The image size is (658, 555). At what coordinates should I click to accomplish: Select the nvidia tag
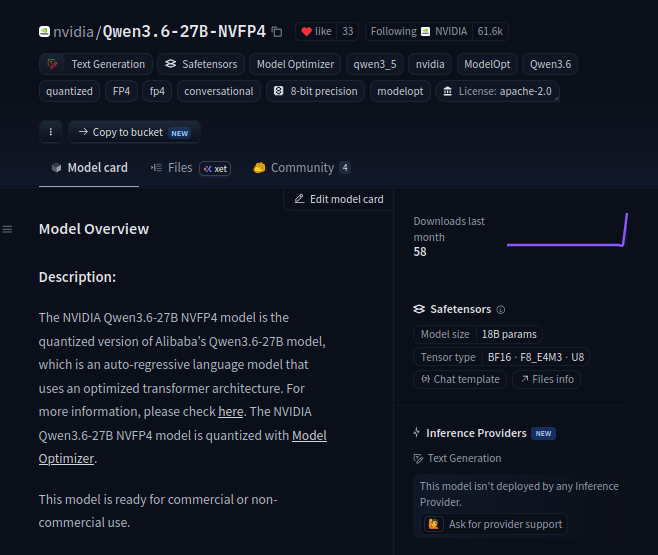(430, 64)
